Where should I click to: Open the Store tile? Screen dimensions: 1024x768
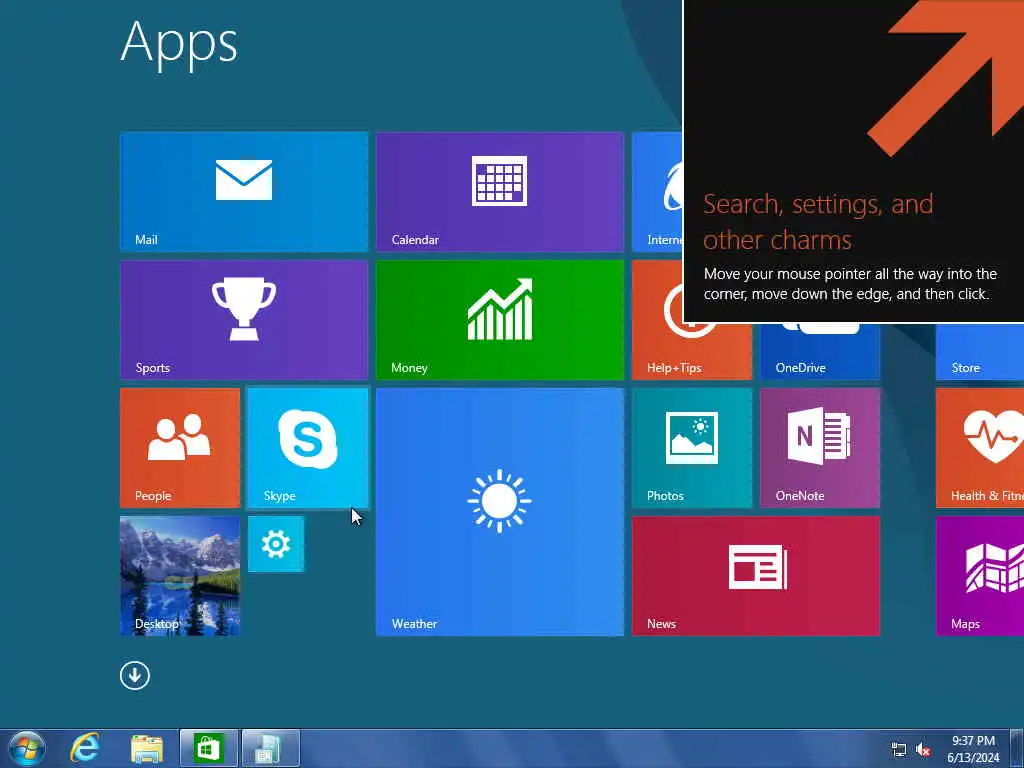pos(980,351)
